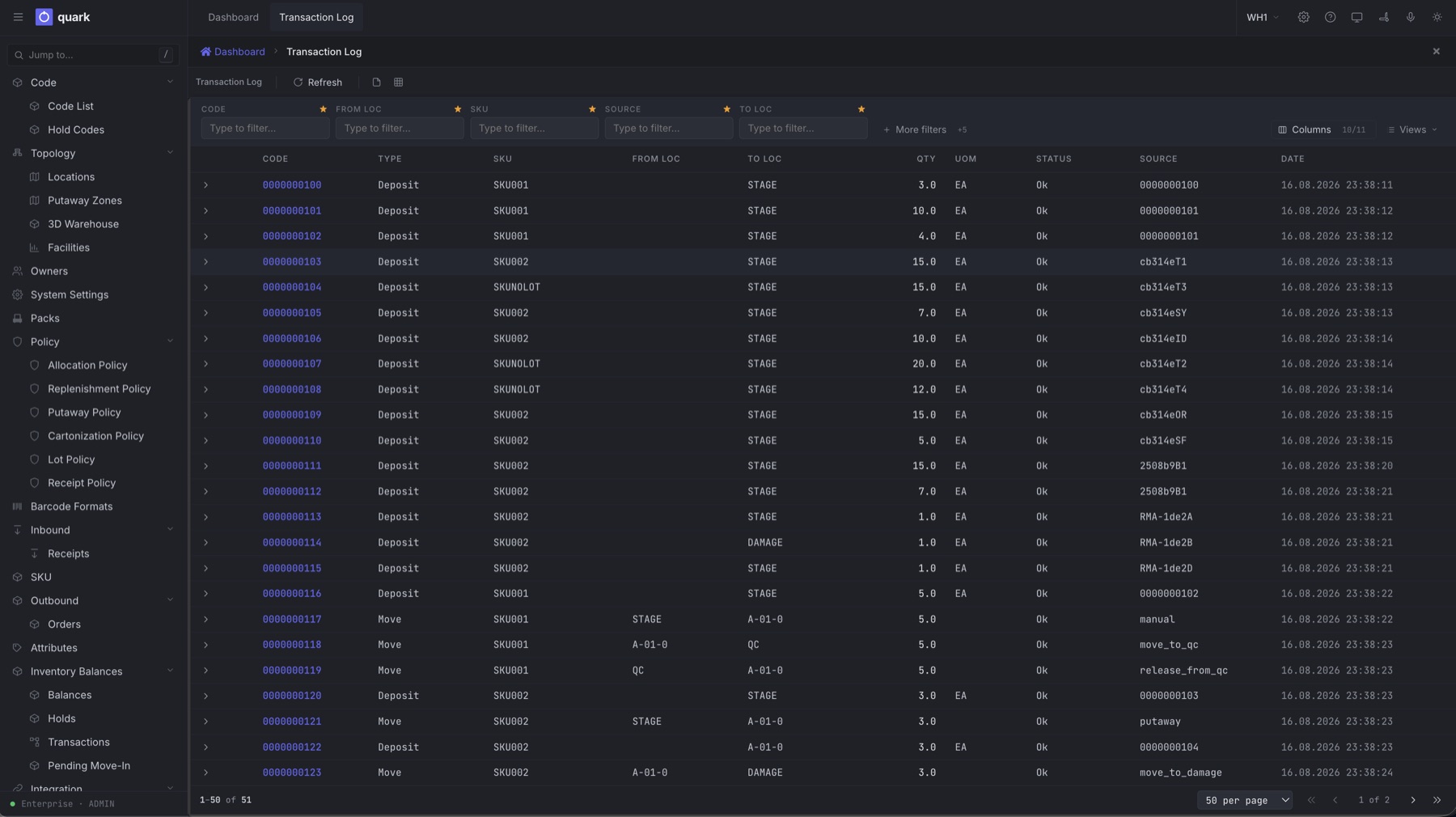Click the CODE filter input field
The height and width of the screenshot is (817, 1456).
click(x=265, y=128)
